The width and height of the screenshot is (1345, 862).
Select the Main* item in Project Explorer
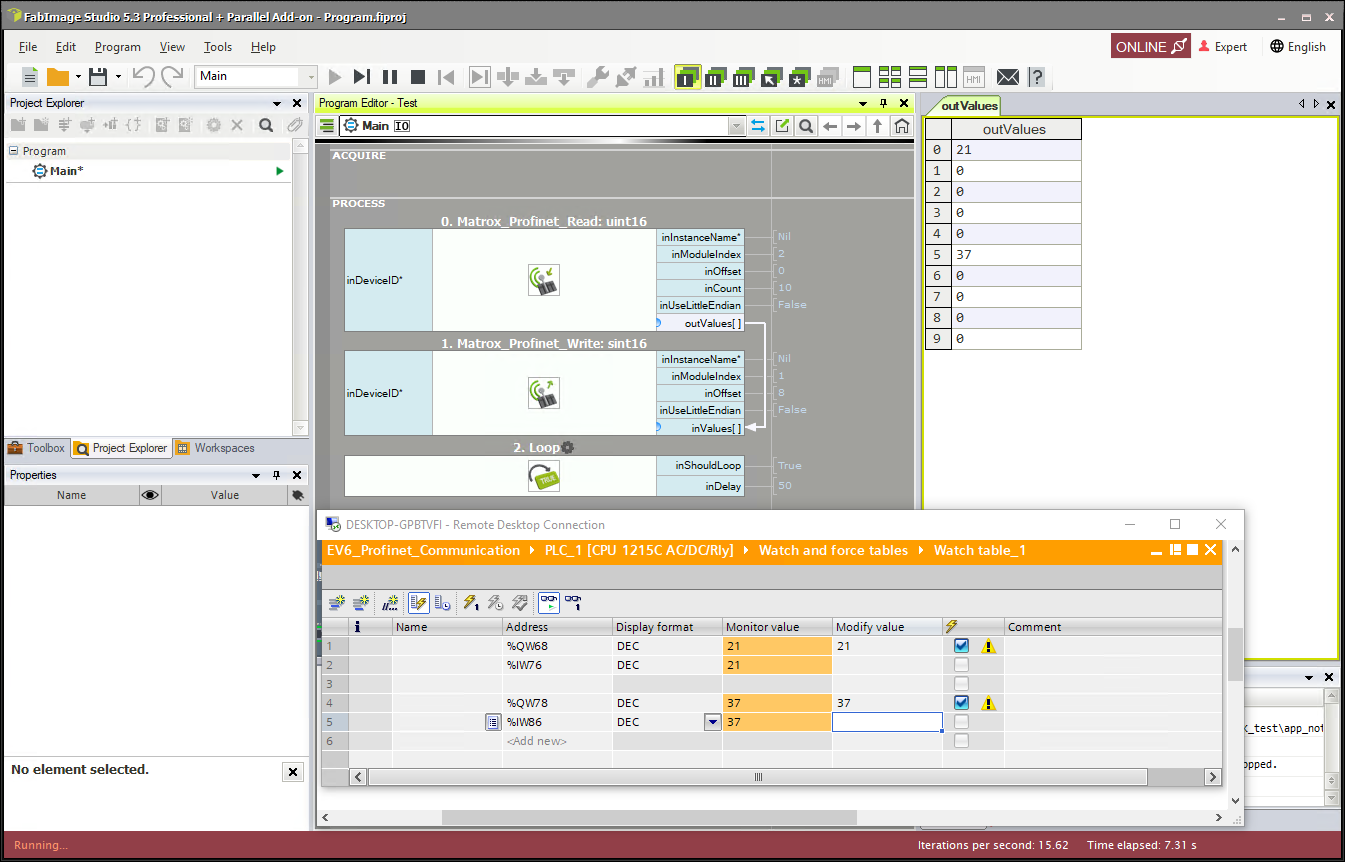coord(67,171)
